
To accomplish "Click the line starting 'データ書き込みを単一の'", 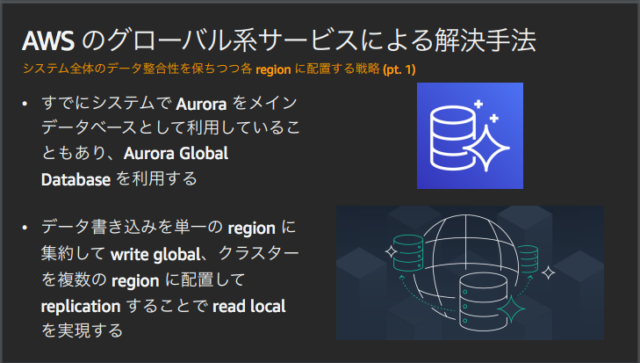I will [x=169, y=228].
